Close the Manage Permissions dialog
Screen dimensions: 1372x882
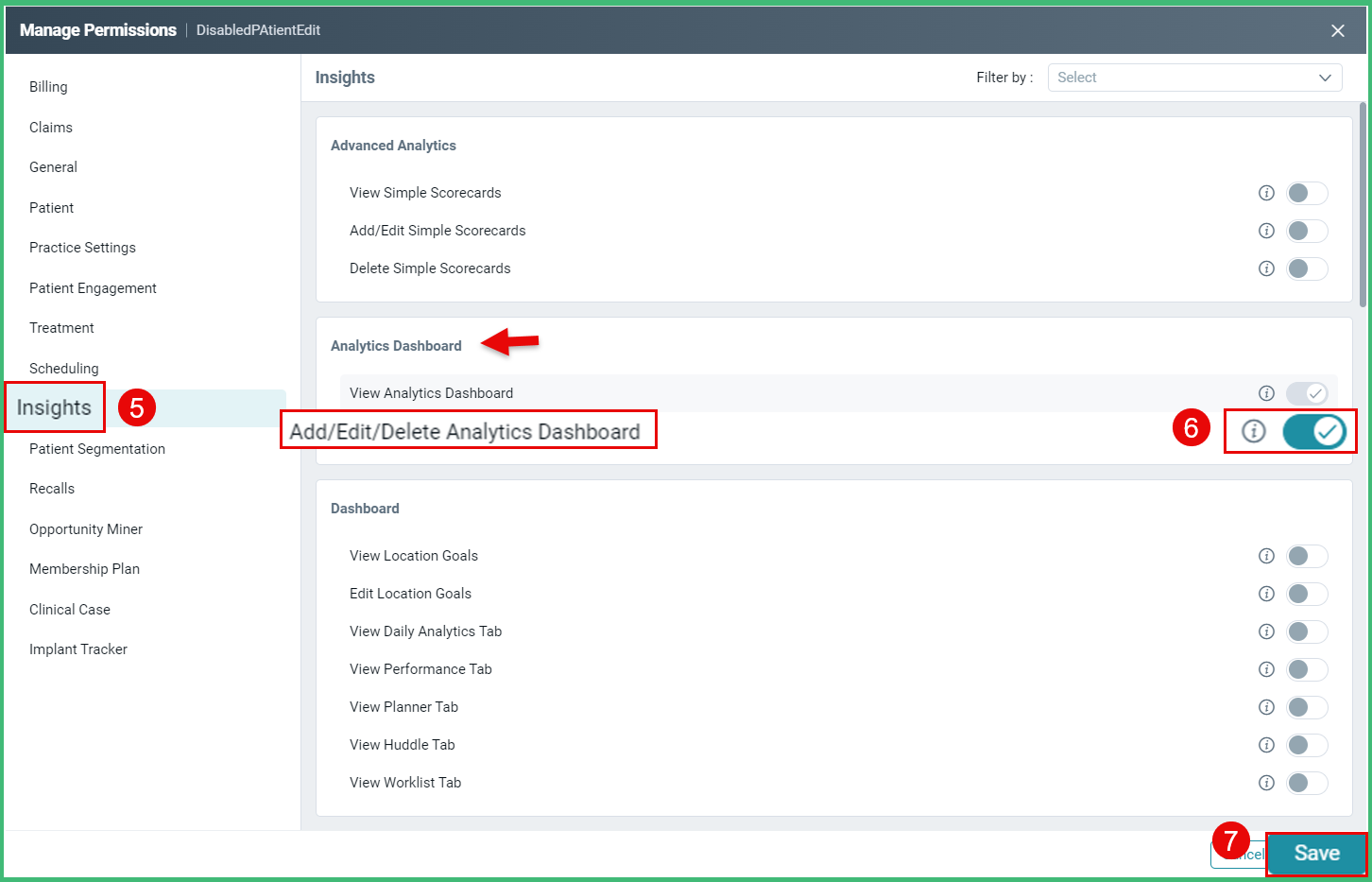(x=1338, y=29)
